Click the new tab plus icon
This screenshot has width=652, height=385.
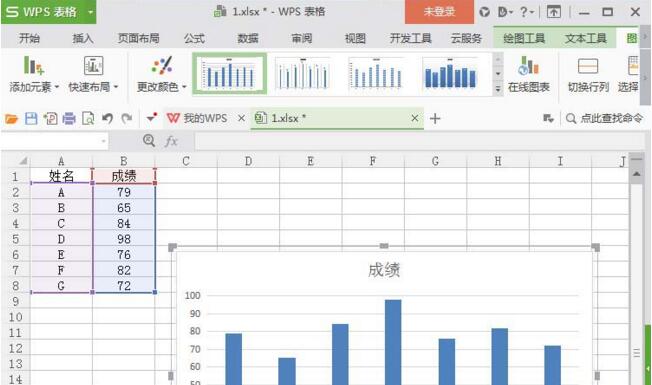435,119
